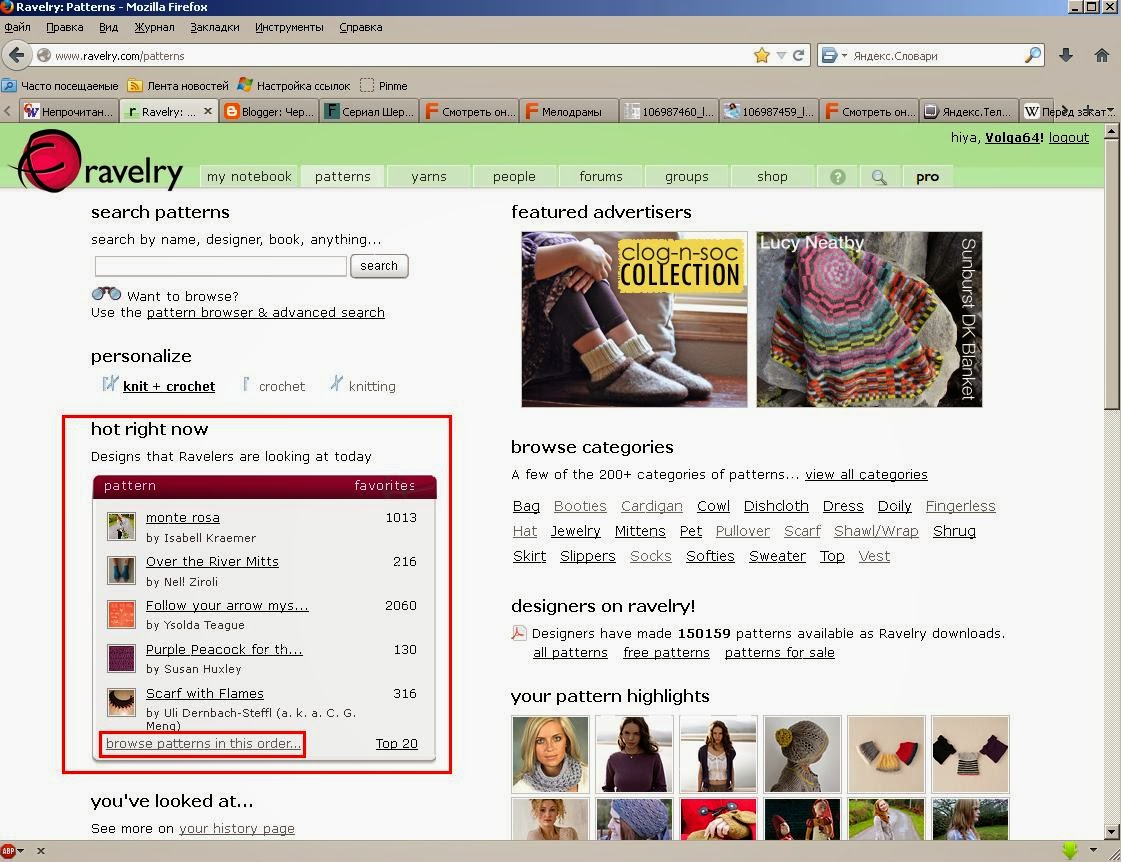Open the Over the River Mitts thumbnail
This screenshot has height=862, width=1121.
[x=121, y=570]
